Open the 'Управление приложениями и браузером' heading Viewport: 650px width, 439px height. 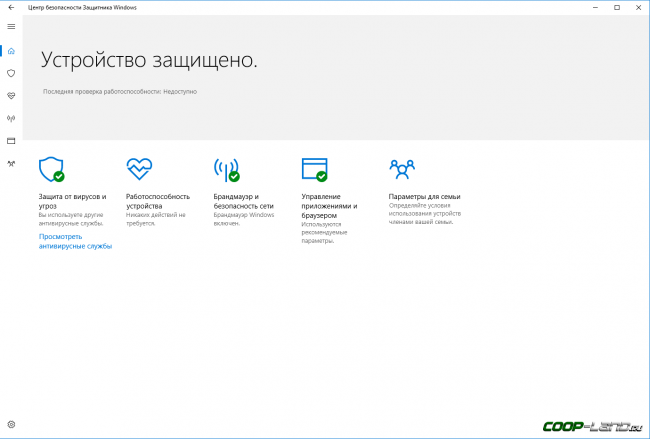click(329, 206)
